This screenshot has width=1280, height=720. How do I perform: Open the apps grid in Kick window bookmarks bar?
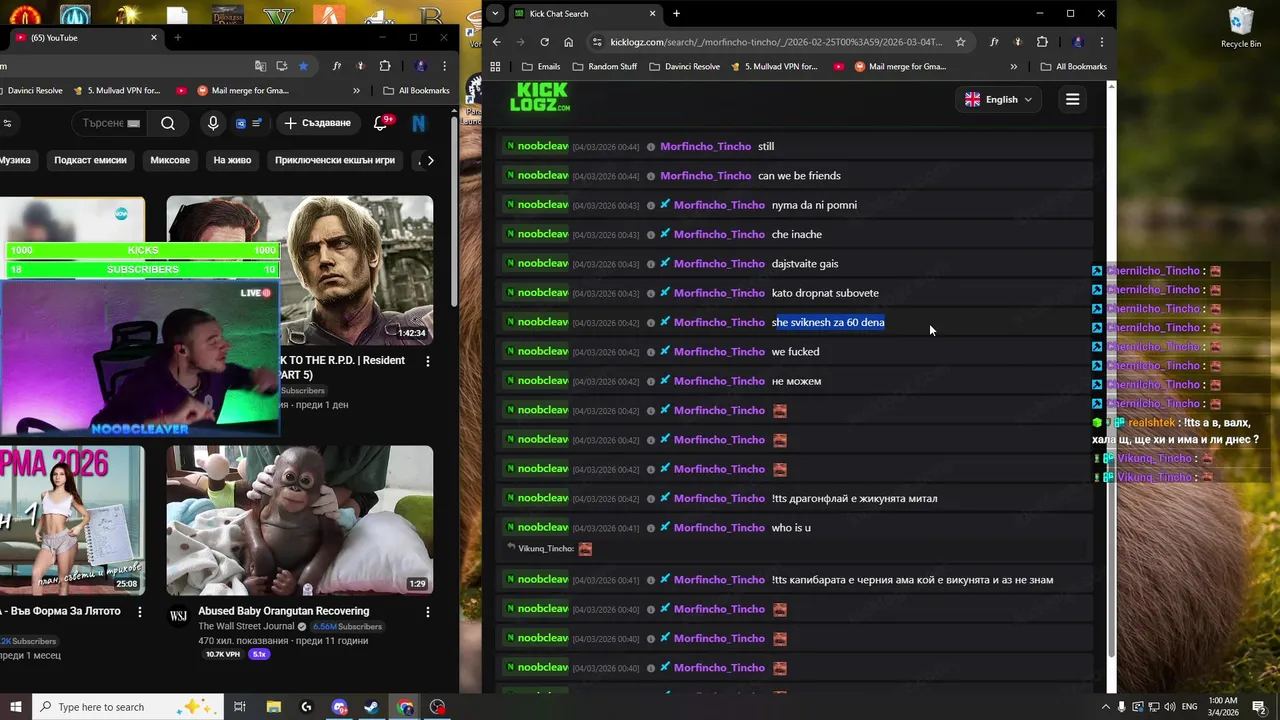tap(495, 67)
